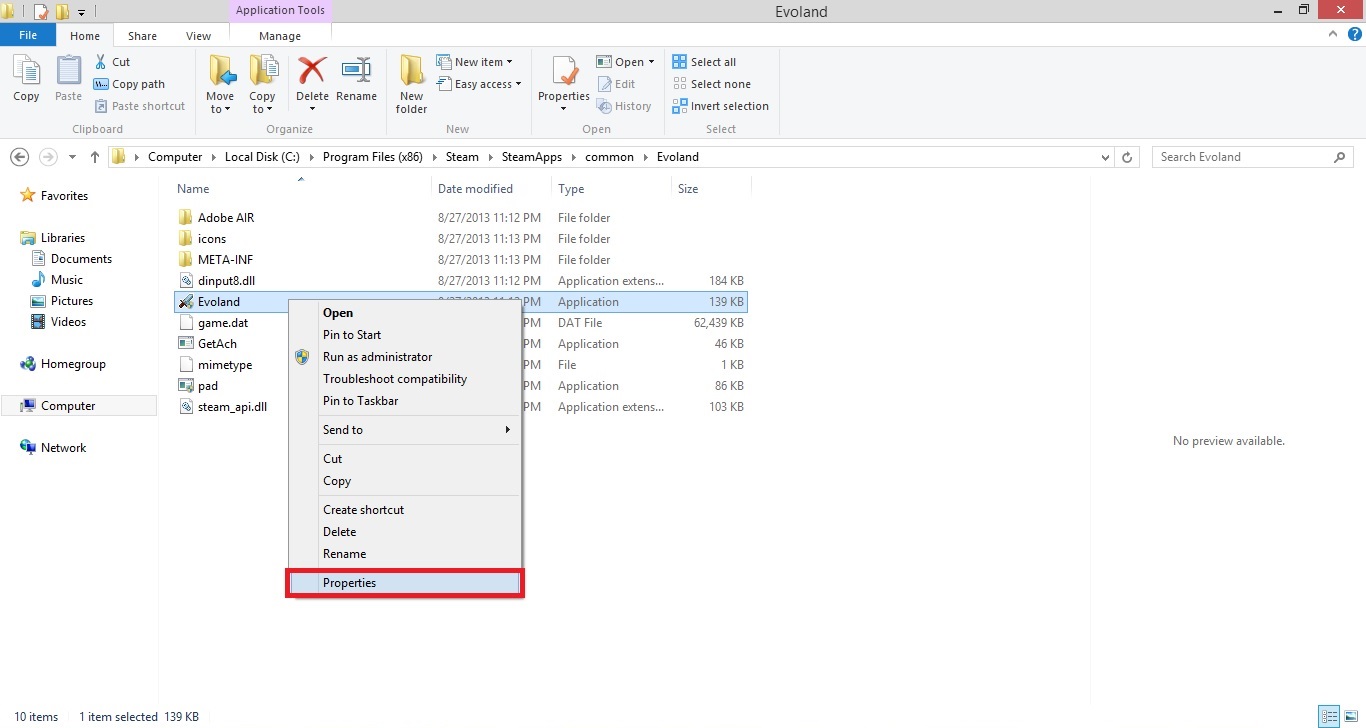Click Copy path in Clipboard group
The width and height of the screenshot is (1366, 728).
click(129, 84)
